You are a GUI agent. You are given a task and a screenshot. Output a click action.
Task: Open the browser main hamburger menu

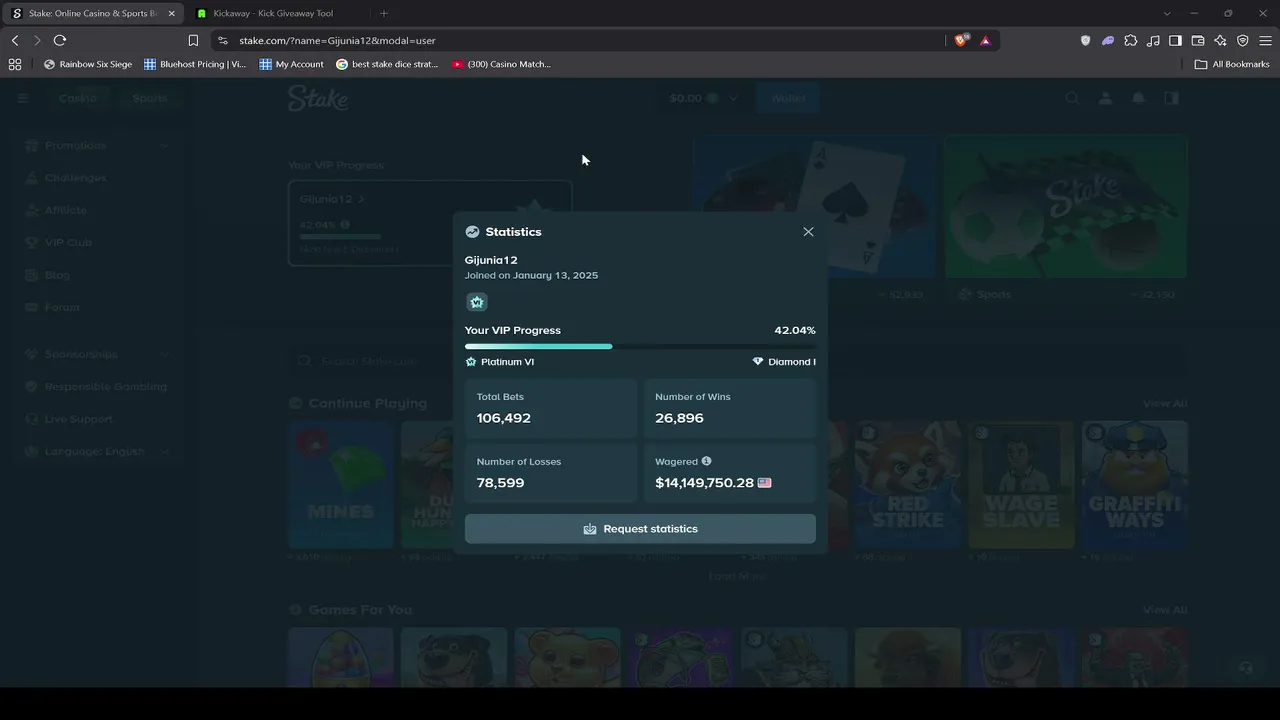point(1265,40)
